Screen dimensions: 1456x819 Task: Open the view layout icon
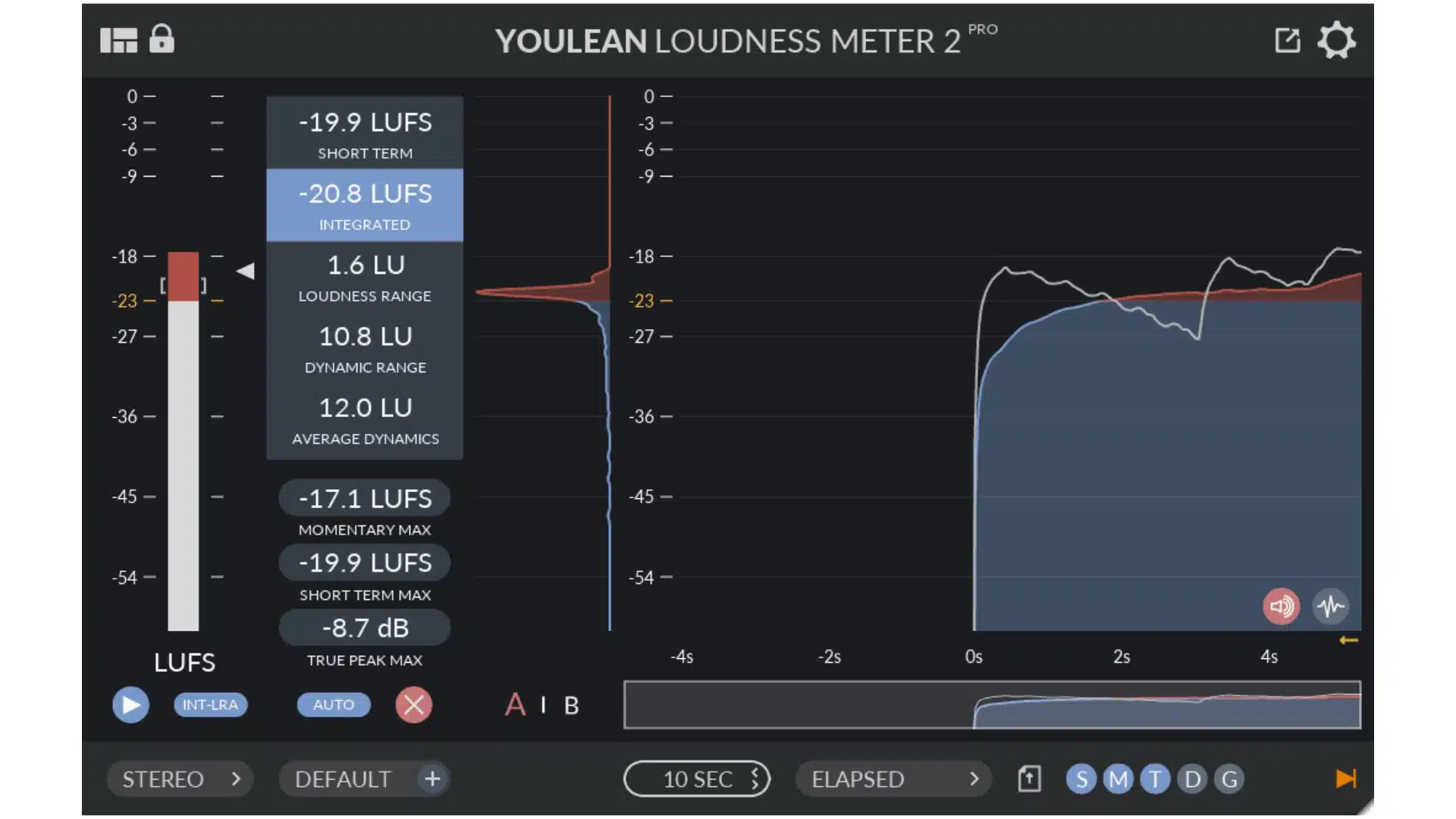(119, 40)
